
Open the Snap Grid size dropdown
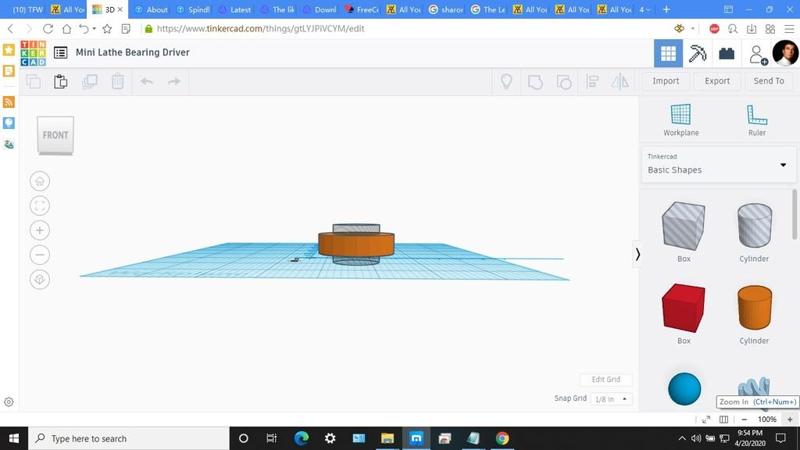pyautogui.click(x=611, y=399)
